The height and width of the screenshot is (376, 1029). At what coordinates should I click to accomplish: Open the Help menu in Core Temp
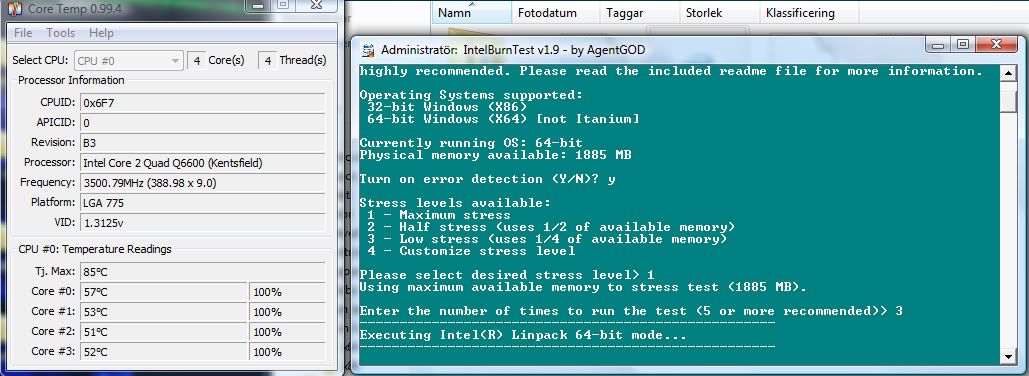click(101, 33)
